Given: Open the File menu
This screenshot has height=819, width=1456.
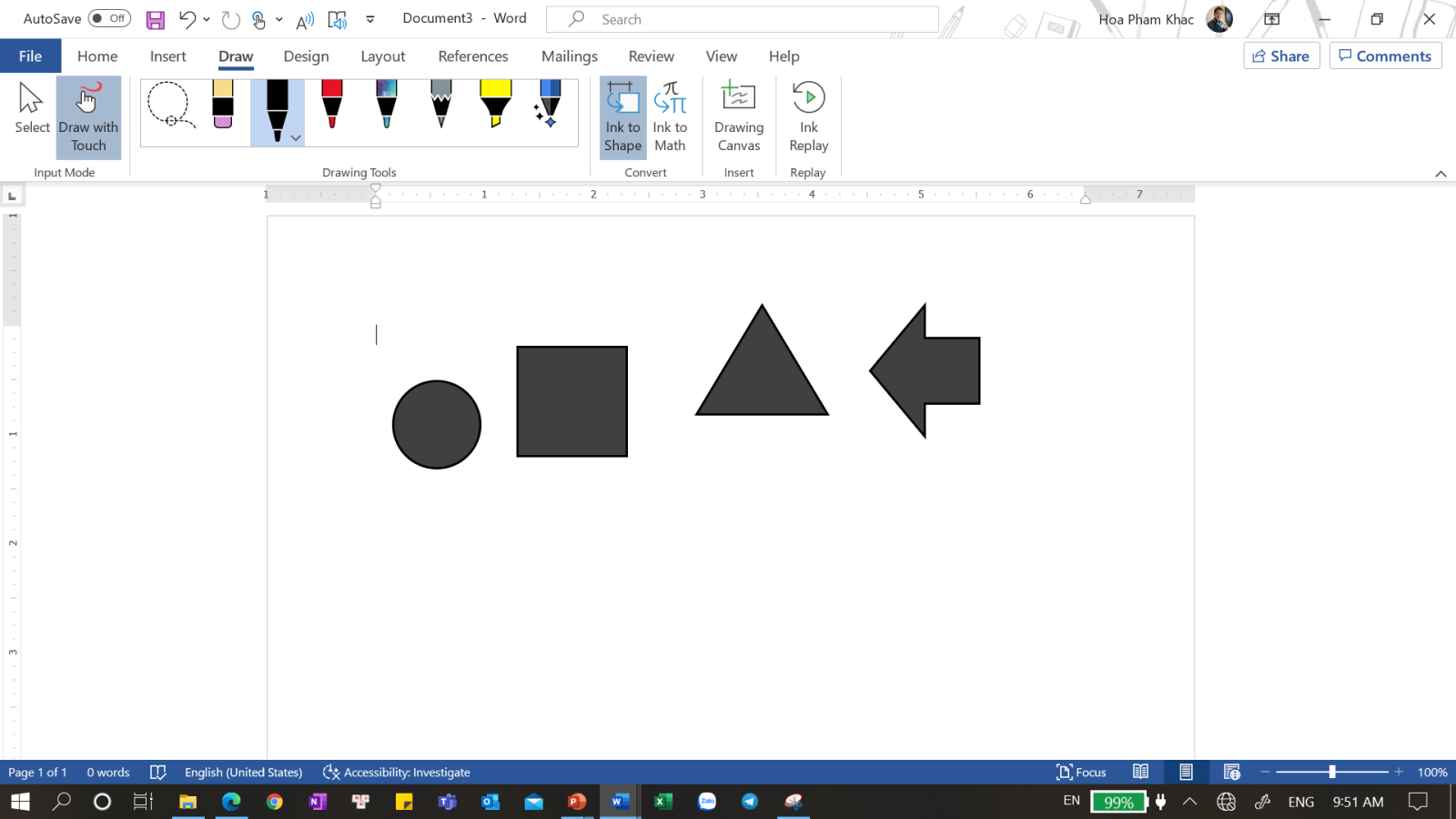Looking at the screenshot, I should click(30, 56).
